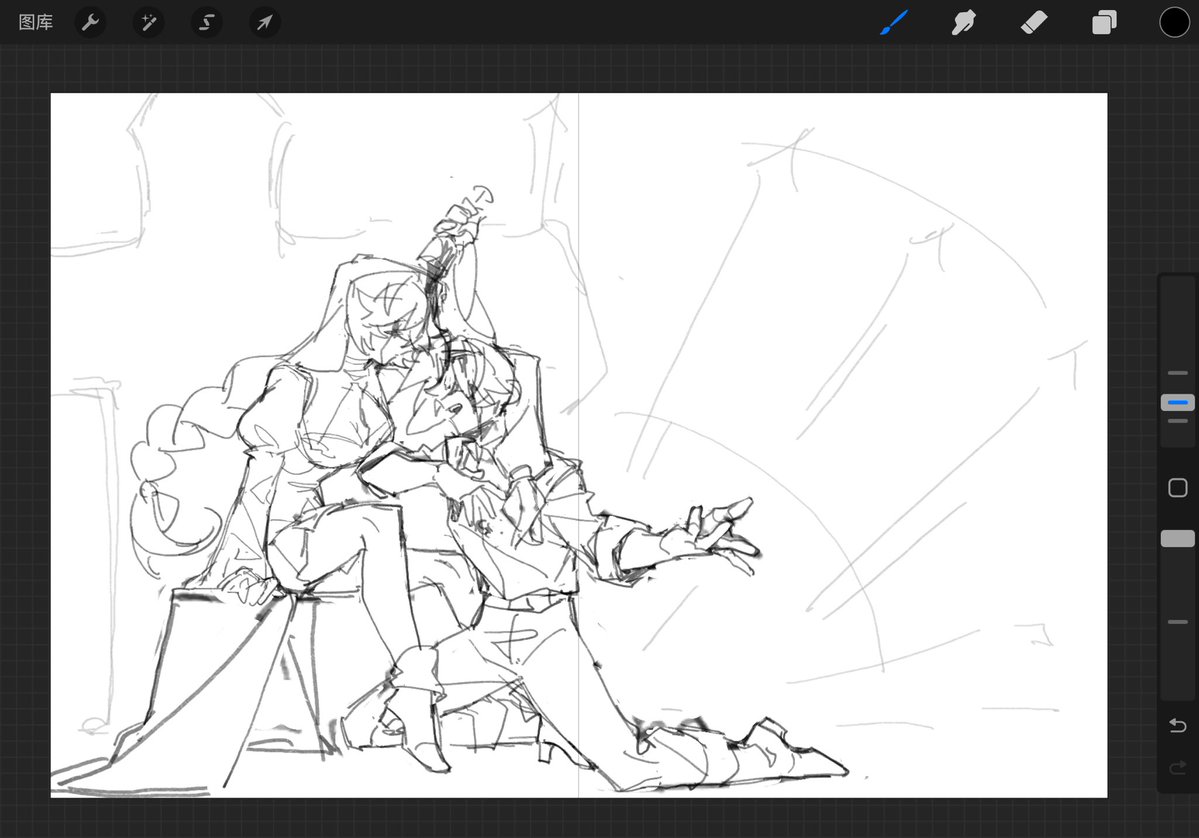The width and height of the screenshot is (1199, 838).
Task: Select the Selection tool S icon
Action: tap(206, 22)
